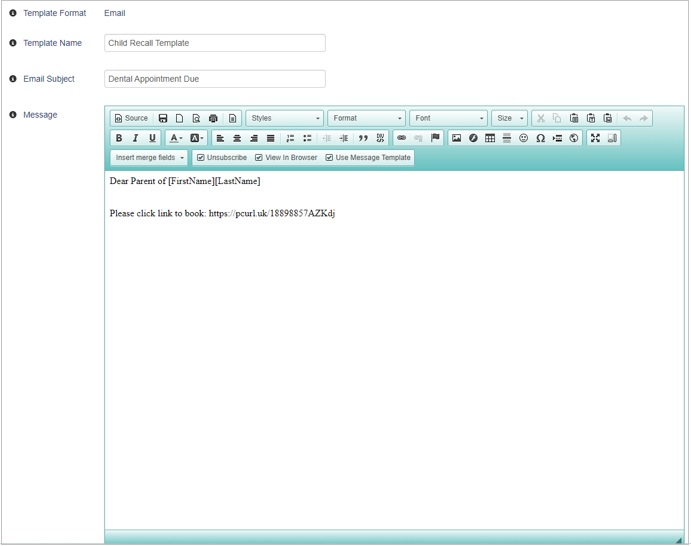This screenshot has height=546, width=691.
Task: Click the info icon beside Template Name
Action: pyautogui.click(x=13, y=43)
